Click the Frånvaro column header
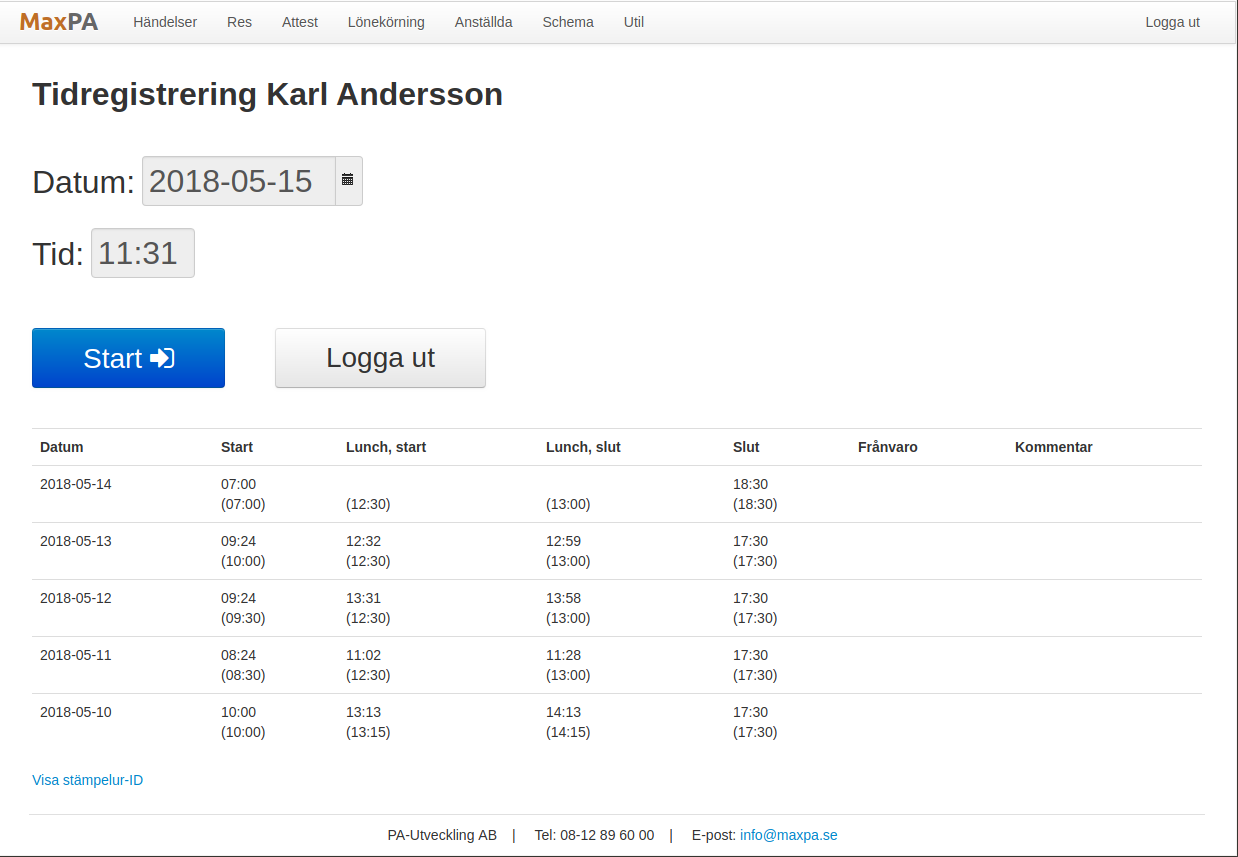 888,447
